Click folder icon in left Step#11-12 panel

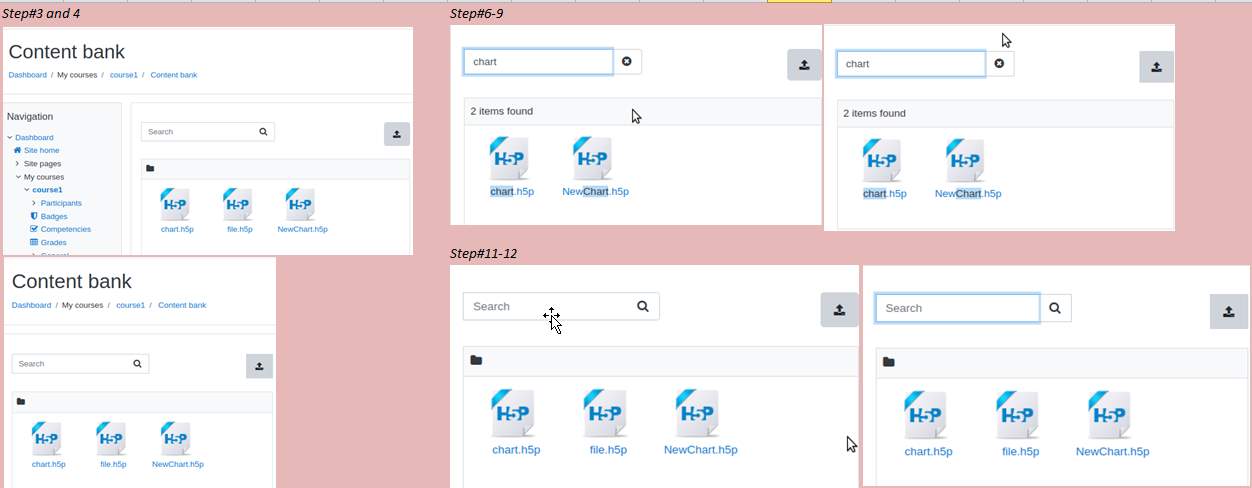(476, 360)
